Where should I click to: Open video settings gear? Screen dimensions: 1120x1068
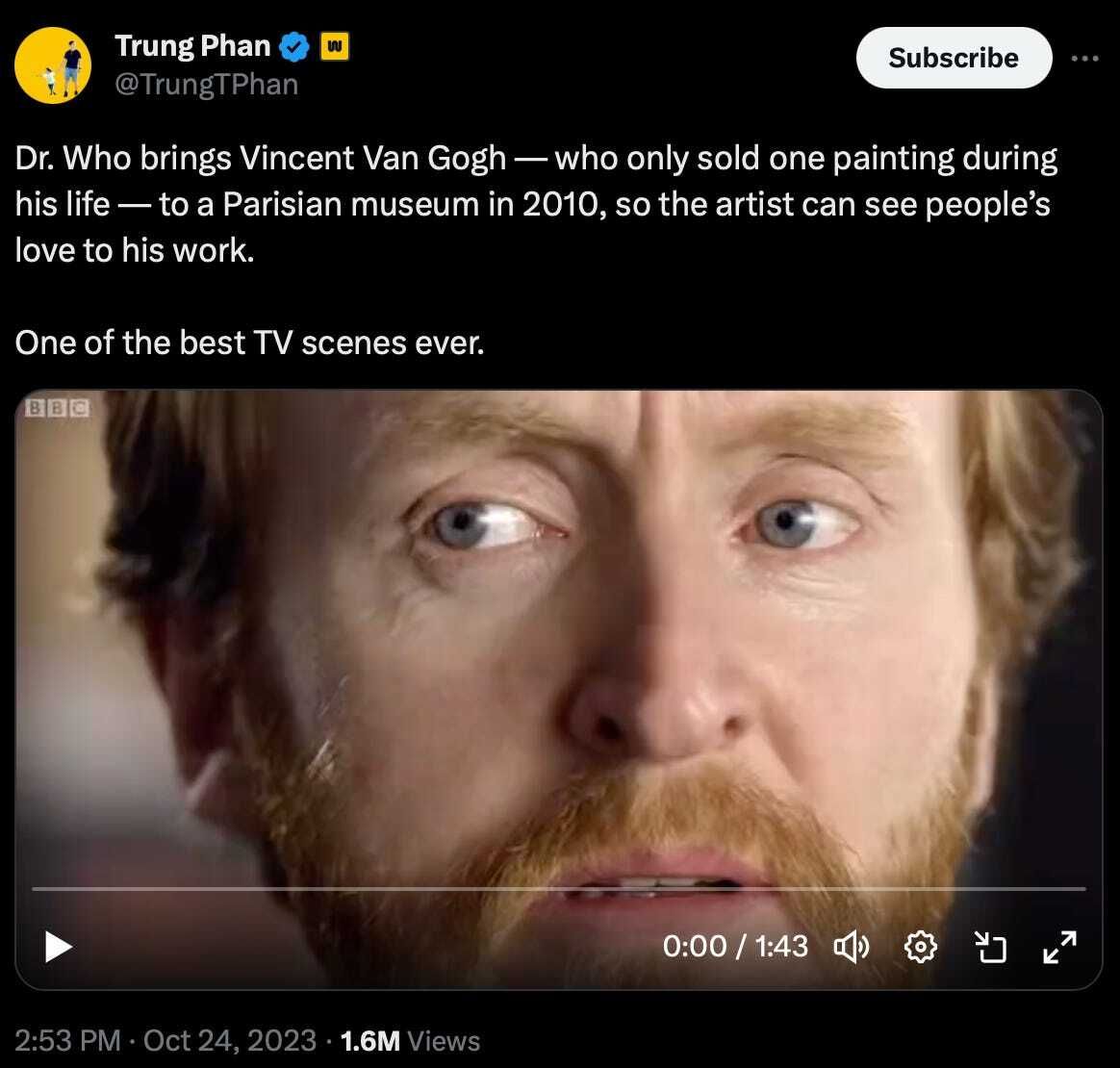[x=920, y=948]
